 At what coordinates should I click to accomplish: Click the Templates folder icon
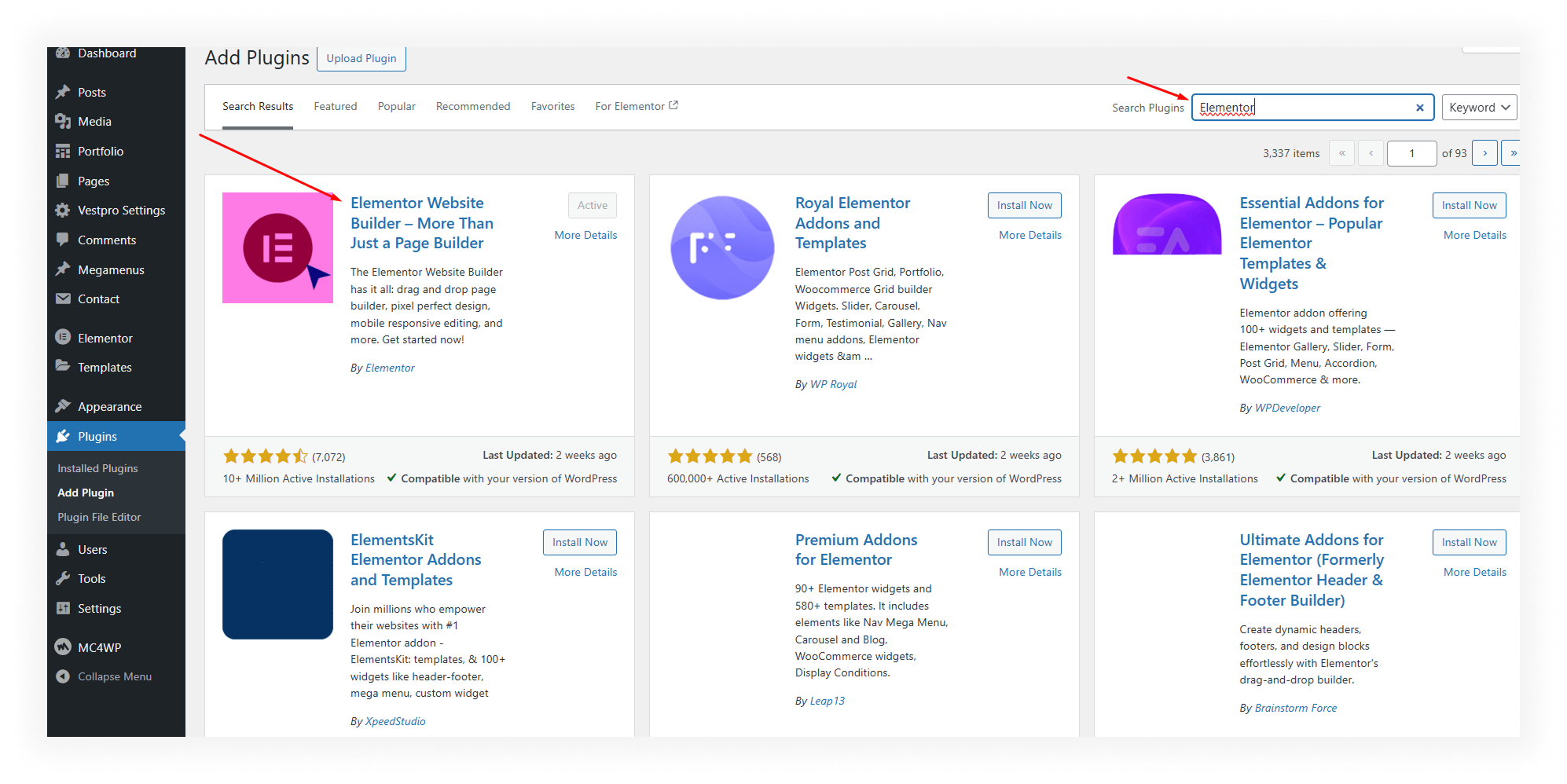tap(63, 366)
